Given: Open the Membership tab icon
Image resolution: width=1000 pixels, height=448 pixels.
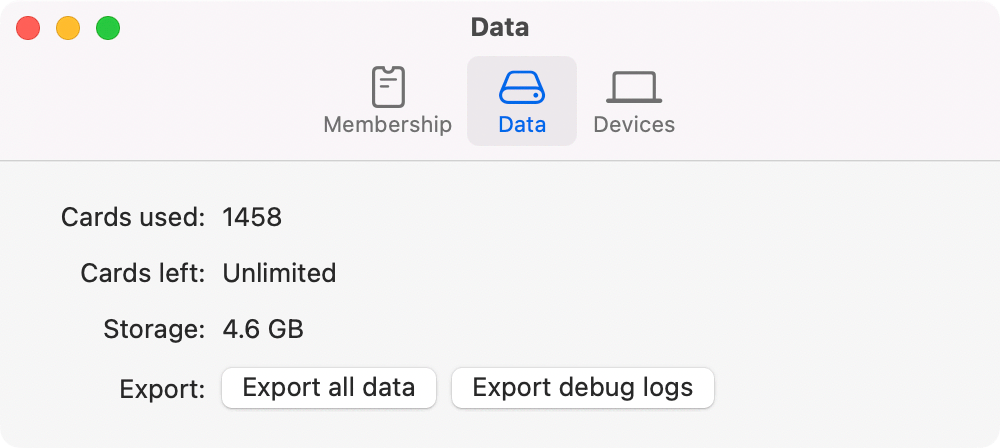Looking at the screenshot, I should [x=388, y=87].
